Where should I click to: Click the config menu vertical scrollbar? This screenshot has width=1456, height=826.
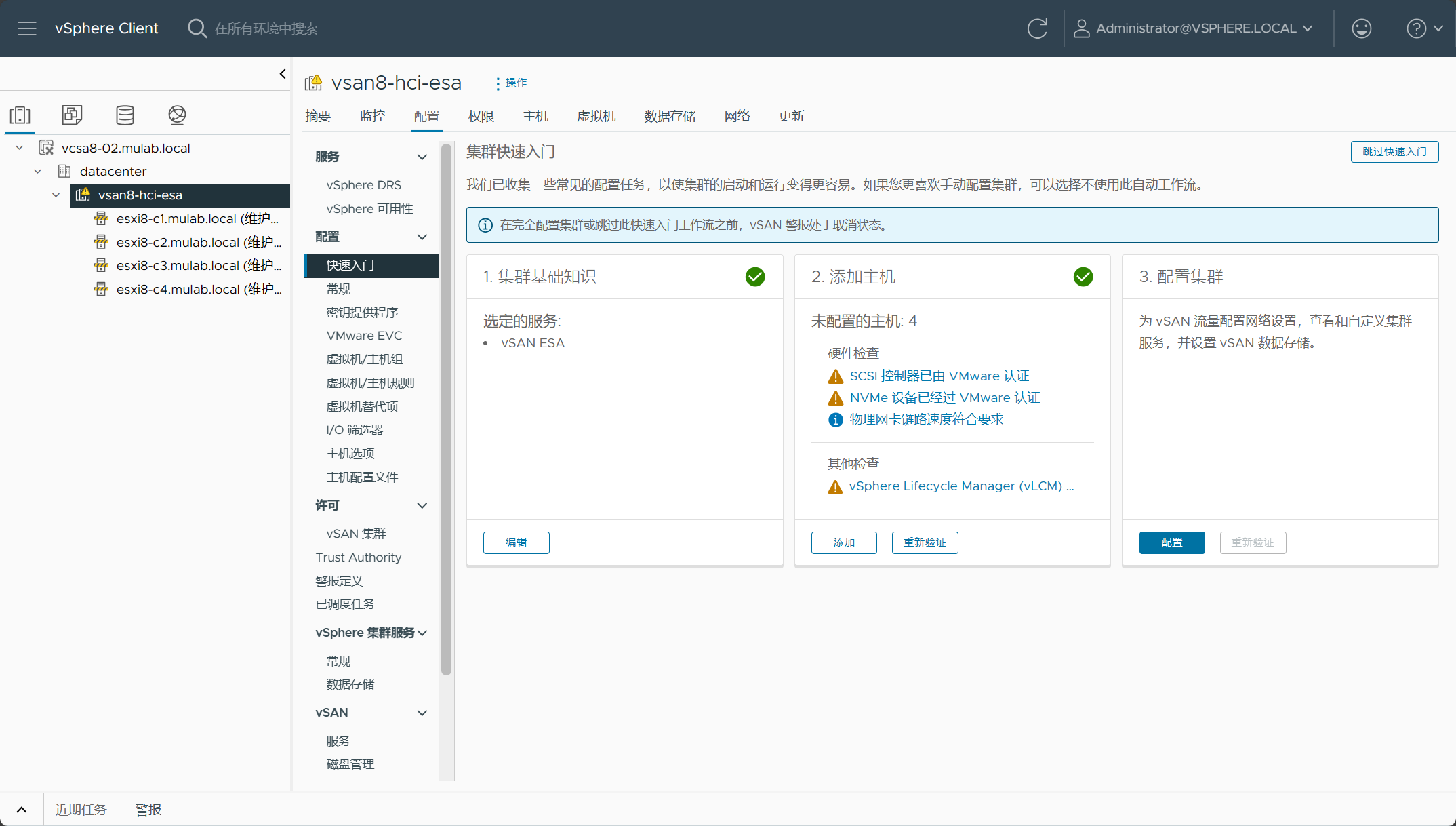446,410
